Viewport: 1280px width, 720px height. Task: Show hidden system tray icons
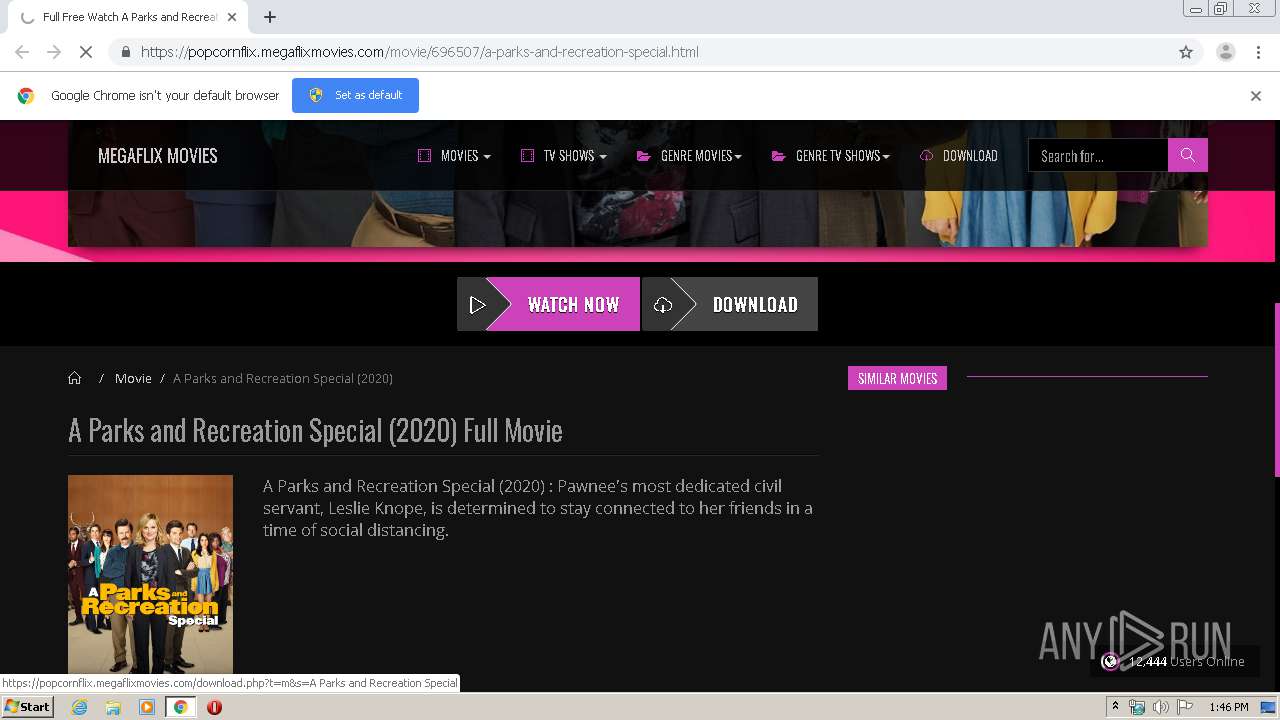click(1115, 706)
